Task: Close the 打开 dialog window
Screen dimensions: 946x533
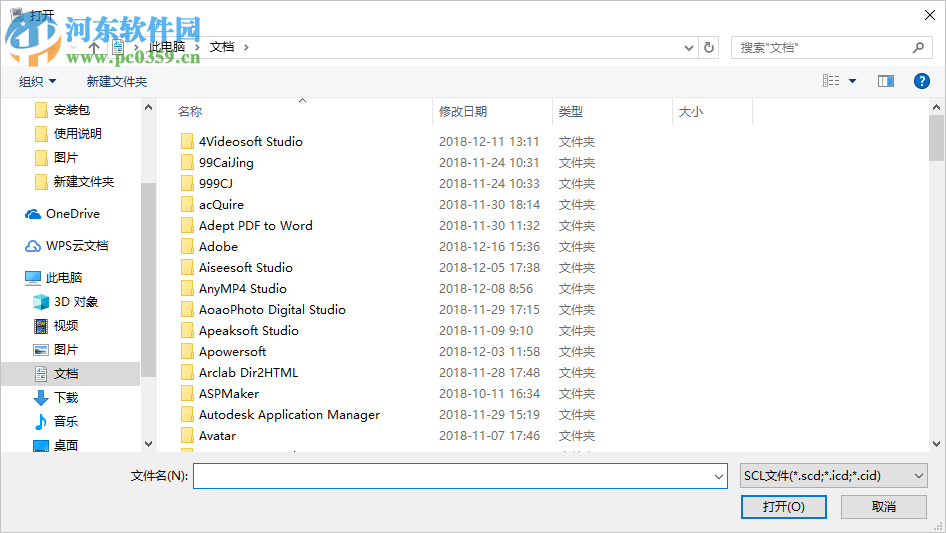Action: (x=930, y=15)
